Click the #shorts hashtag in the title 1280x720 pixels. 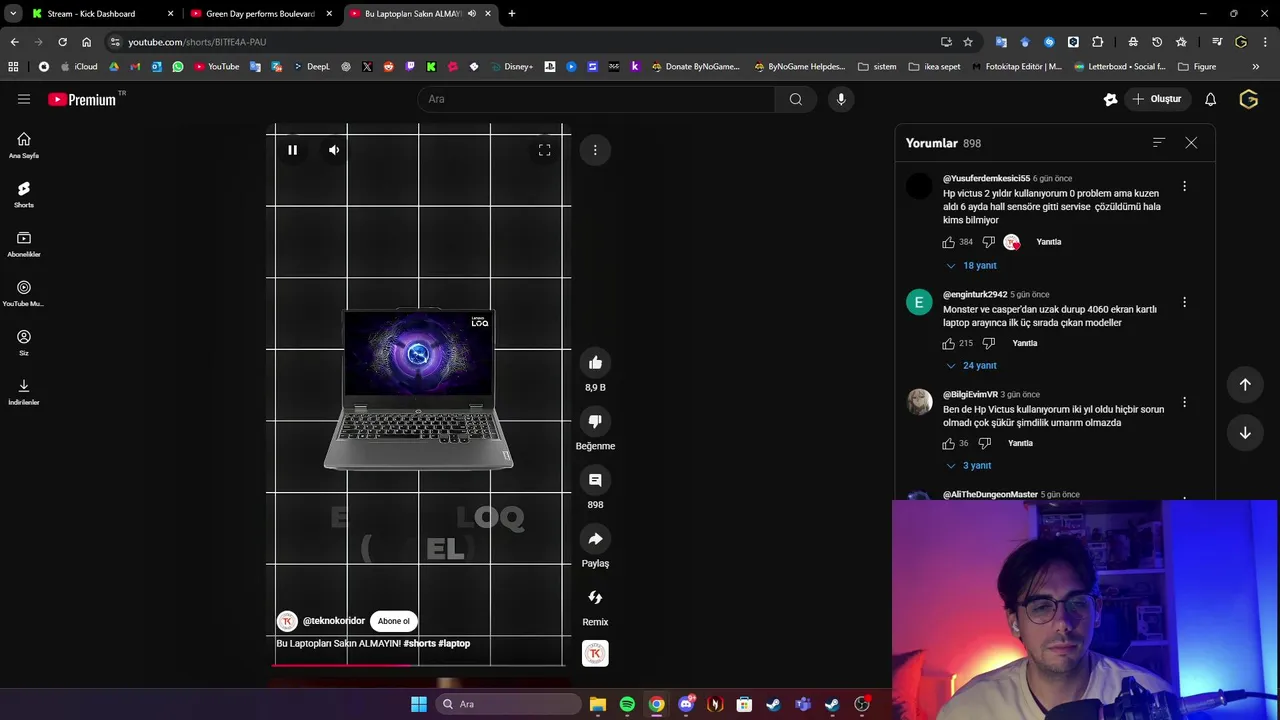click(x=420, y=644)
